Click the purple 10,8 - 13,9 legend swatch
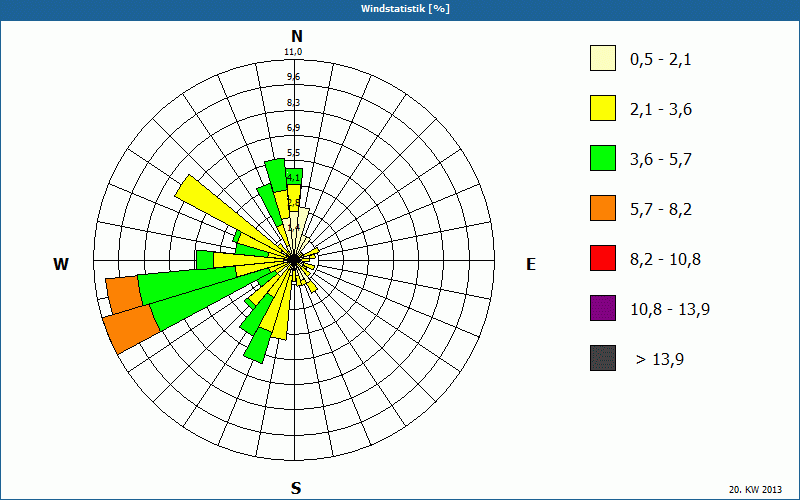The image size is (800, 500). pyautogui.click(x=603, y=308)
